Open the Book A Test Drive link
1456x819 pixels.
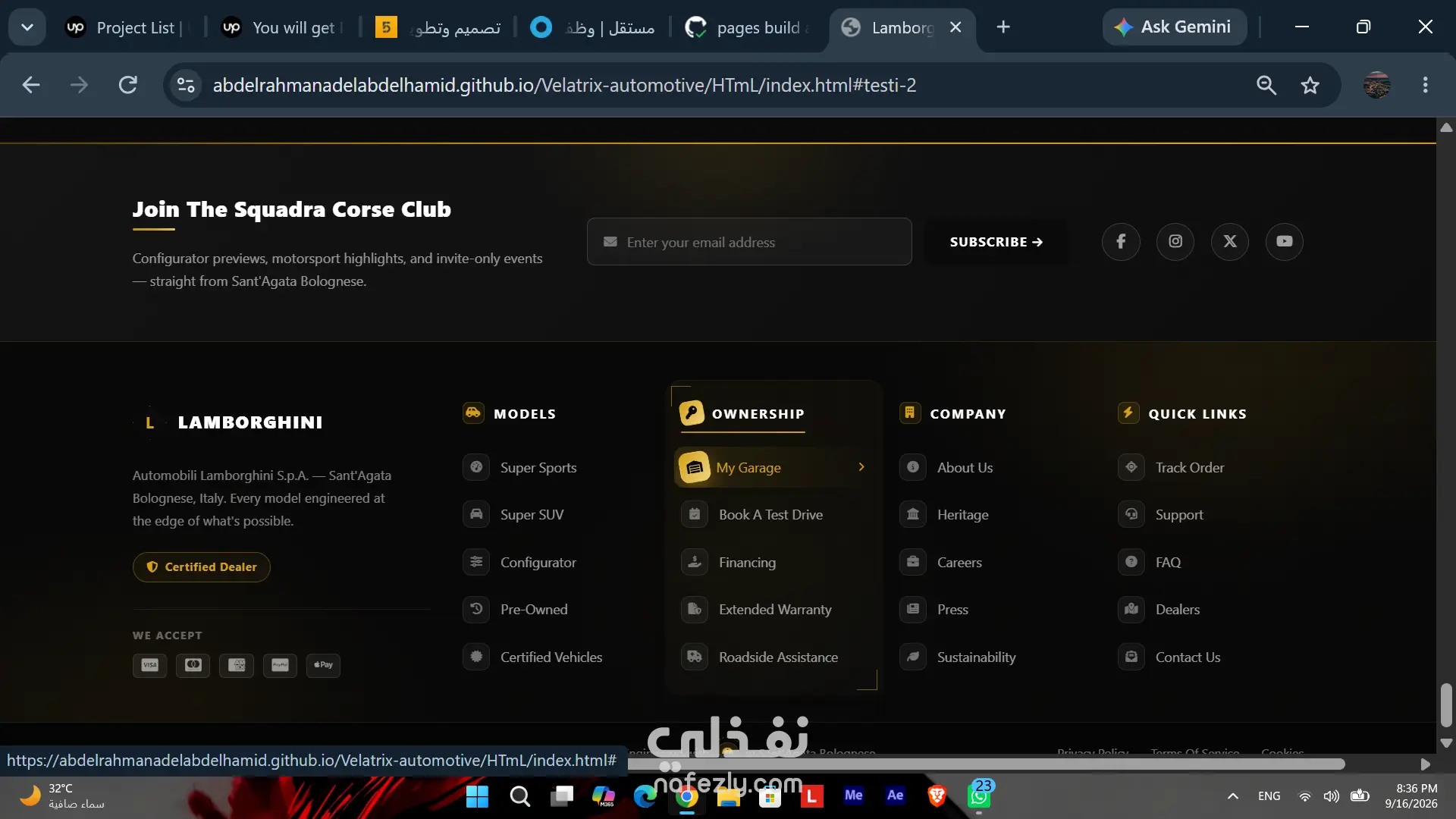[770, 515]
